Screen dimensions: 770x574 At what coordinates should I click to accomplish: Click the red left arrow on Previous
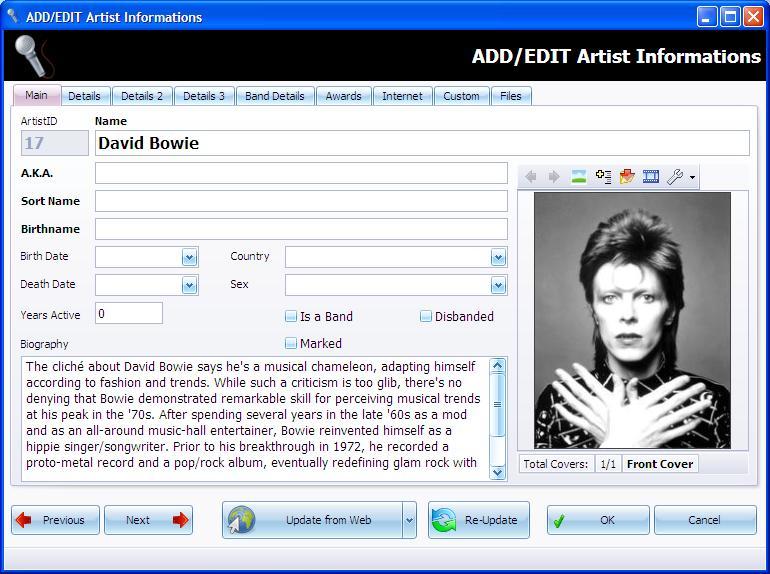[x=24, y=520]
